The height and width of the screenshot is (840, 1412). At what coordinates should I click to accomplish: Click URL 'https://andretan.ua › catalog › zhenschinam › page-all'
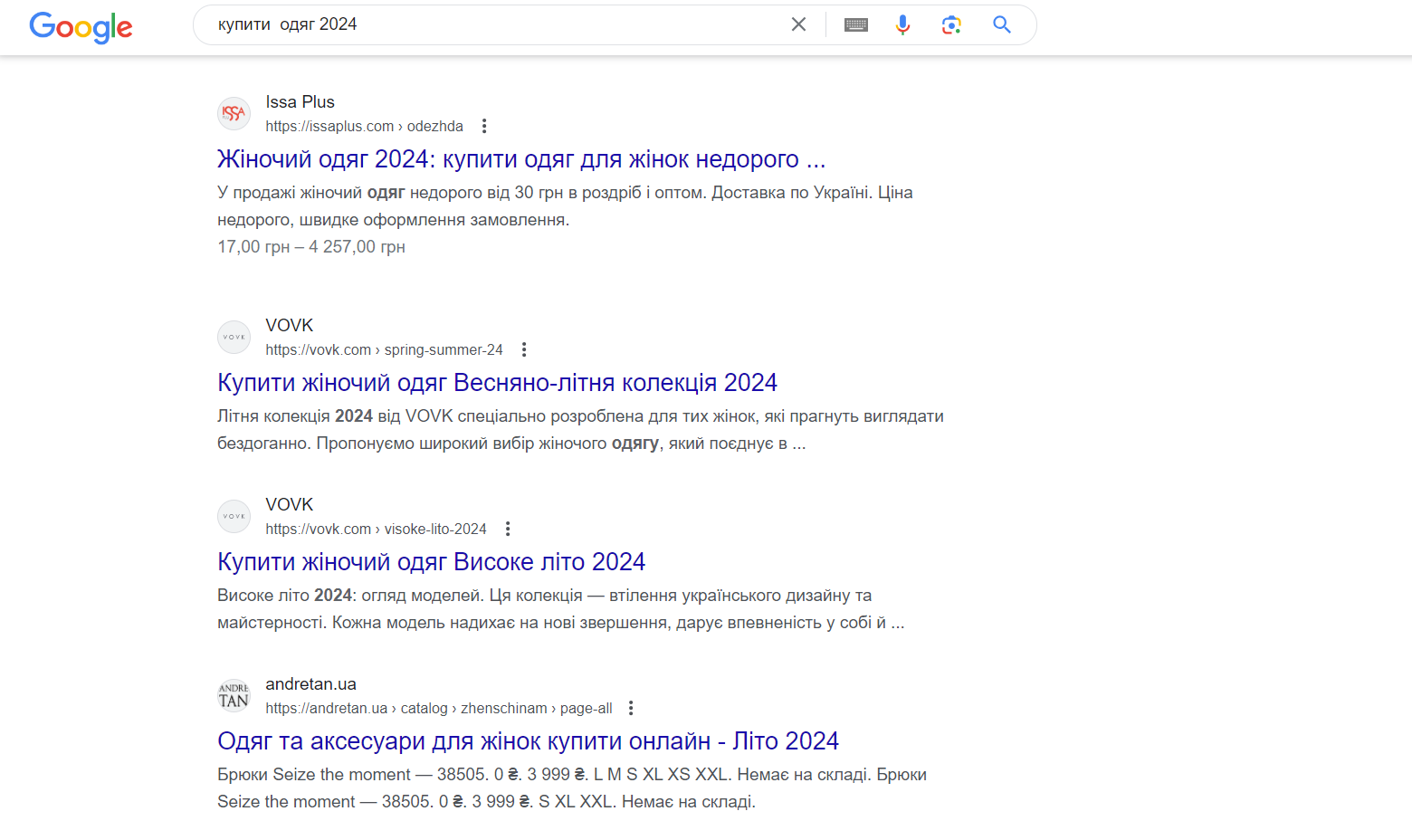click(438, 709)
